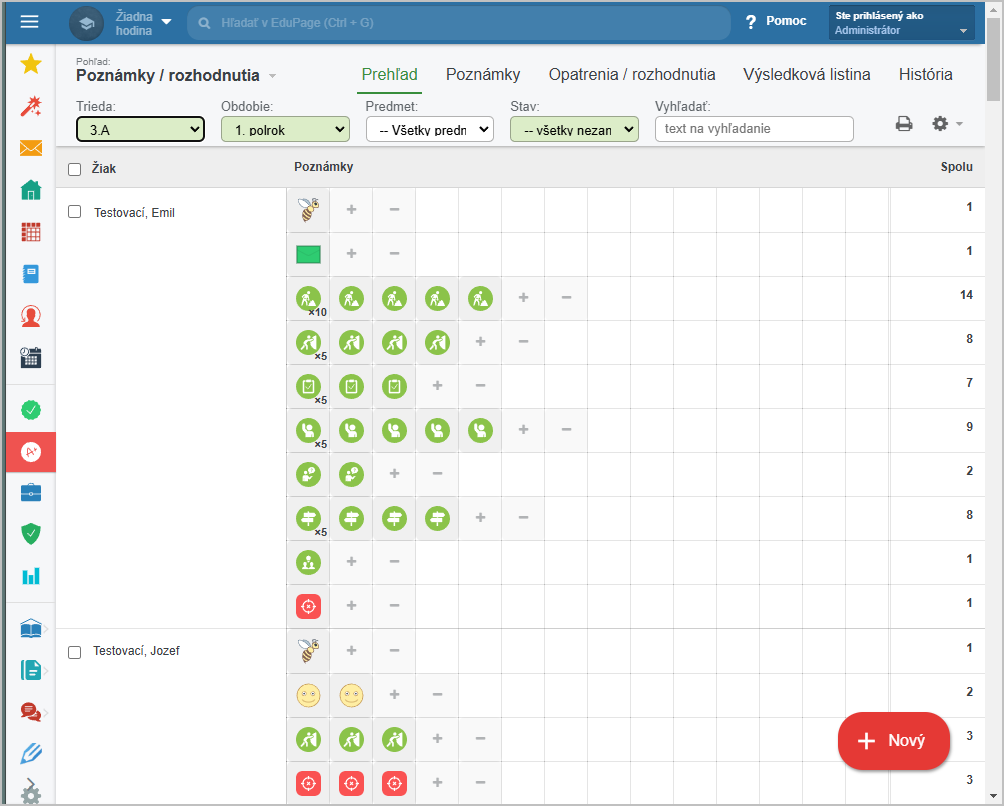
Task: Add a bee note for Emil with plus
Action: [352, 209]
